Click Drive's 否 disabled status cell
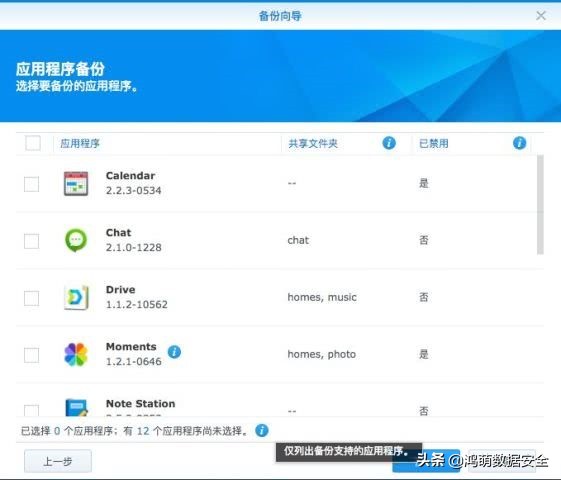 point(424,297)
